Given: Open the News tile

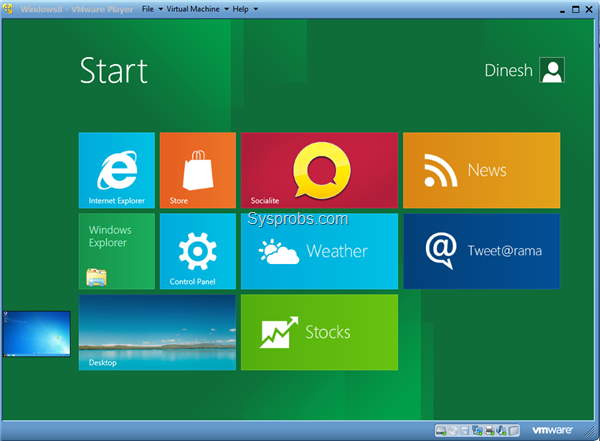Looking at the screenshot, I should point(481,170).
